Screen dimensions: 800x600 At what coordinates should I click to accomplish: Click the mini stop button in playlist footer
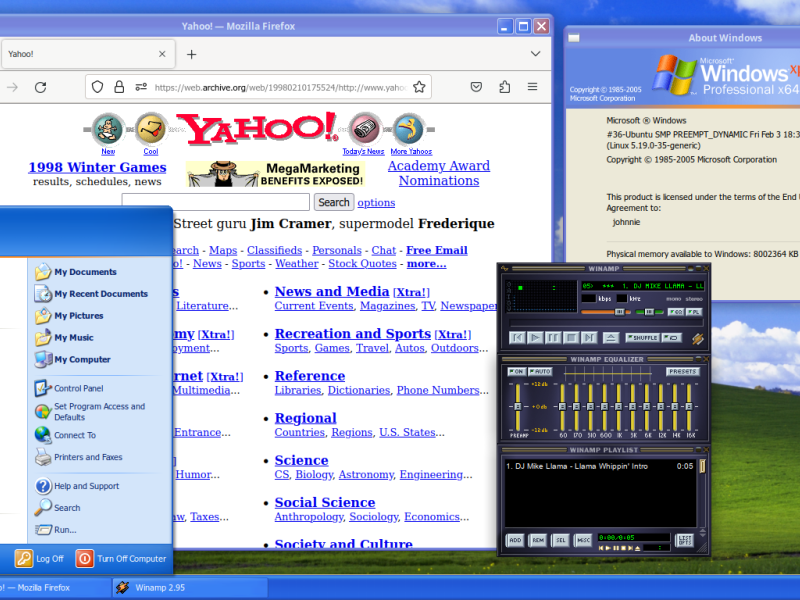[x=623, y=548]
